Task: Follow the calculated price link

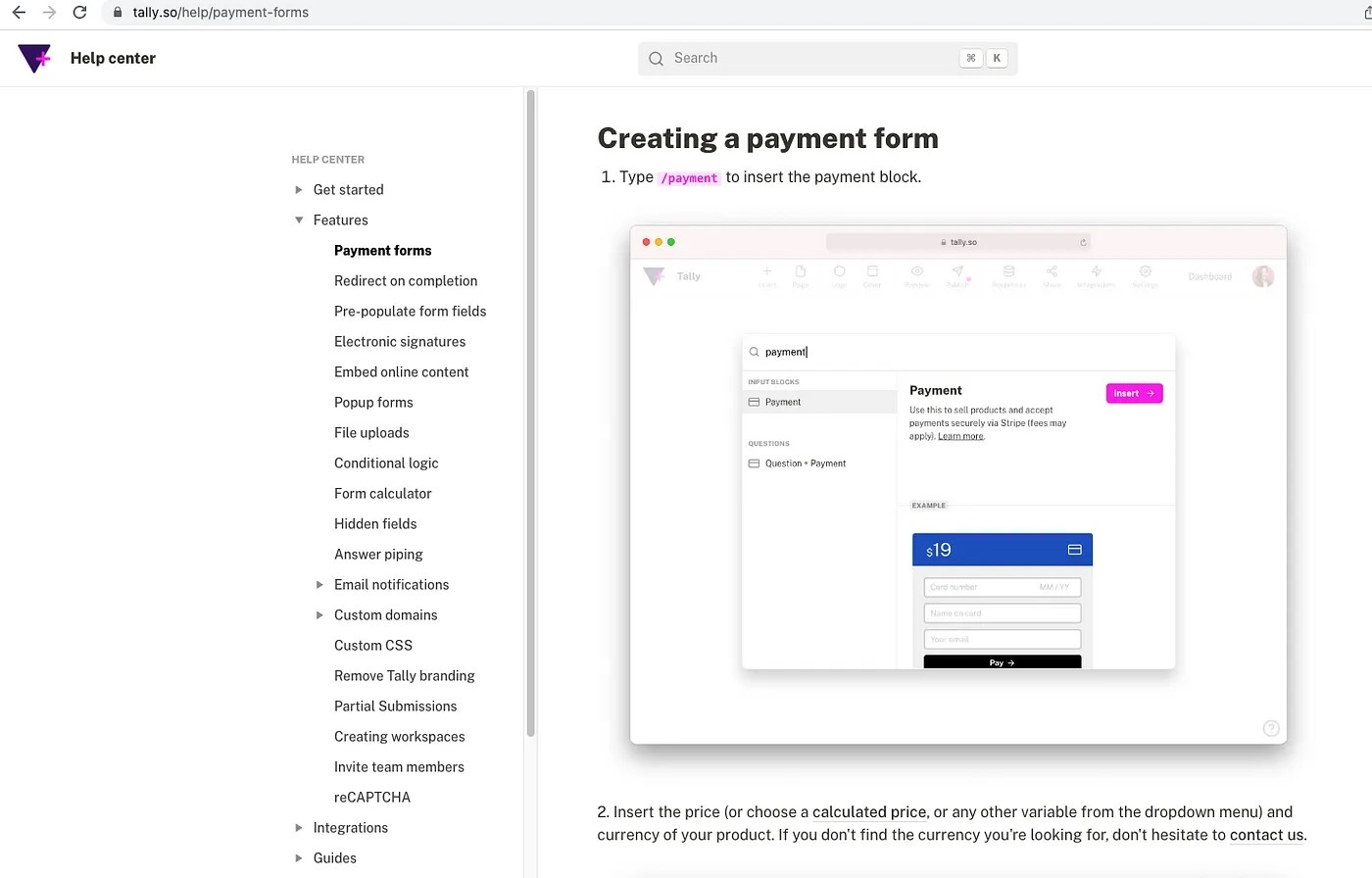Action: click(x=869, y=812)
